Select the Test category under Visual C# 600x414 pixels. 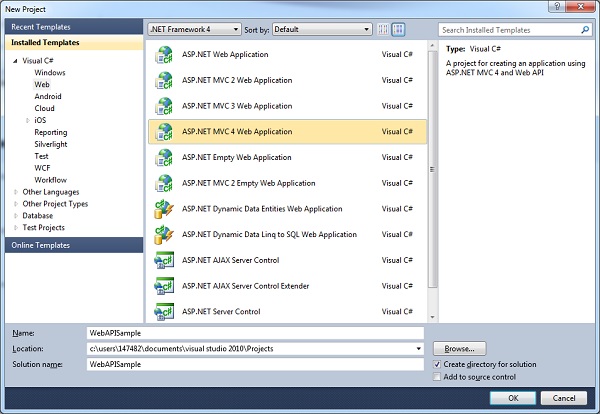click(x=41, y=156)
